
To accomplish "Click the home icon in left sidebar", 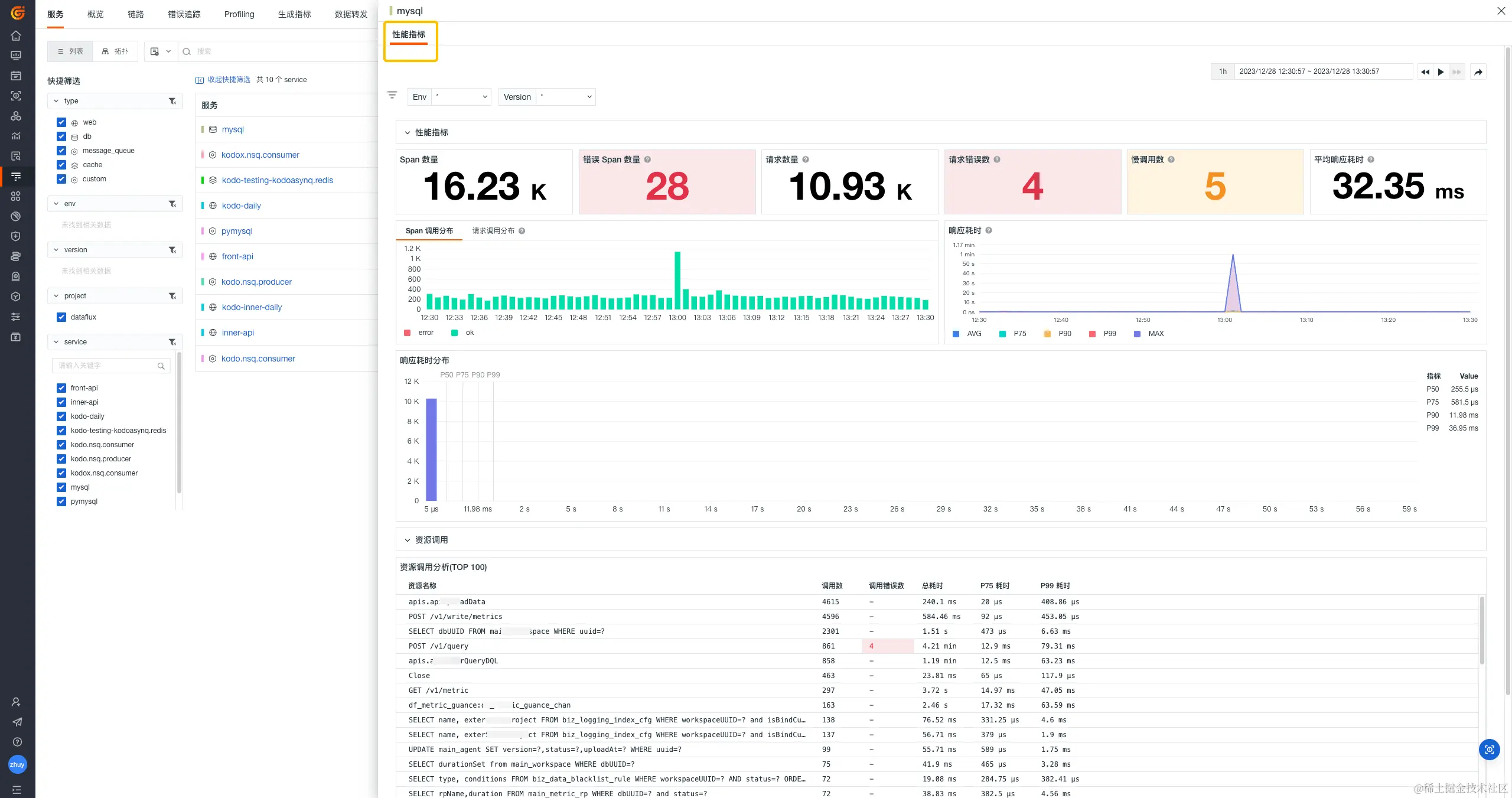I will coord(16,35).
